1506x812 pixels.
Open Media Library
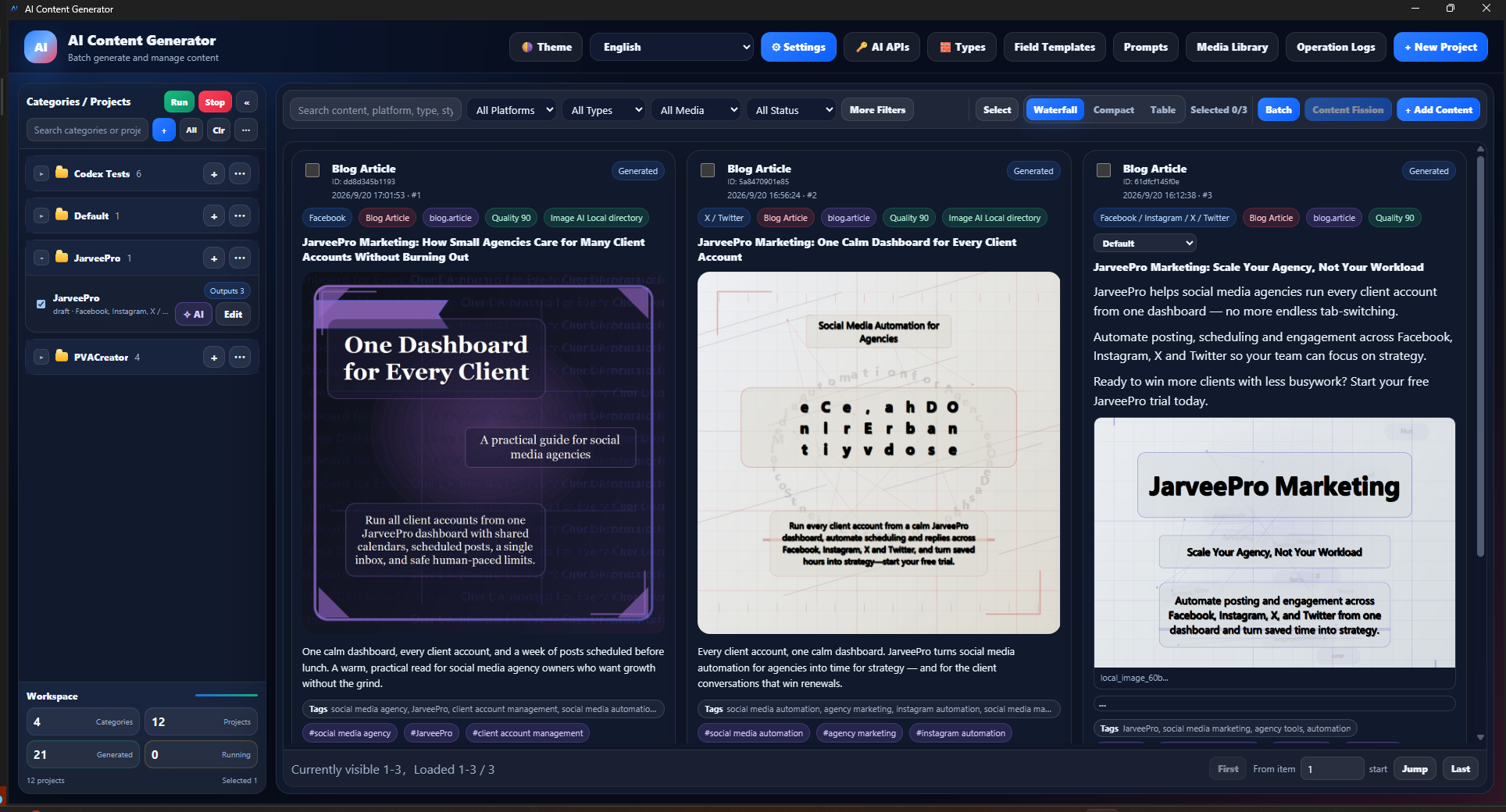tap(1232, 47)
